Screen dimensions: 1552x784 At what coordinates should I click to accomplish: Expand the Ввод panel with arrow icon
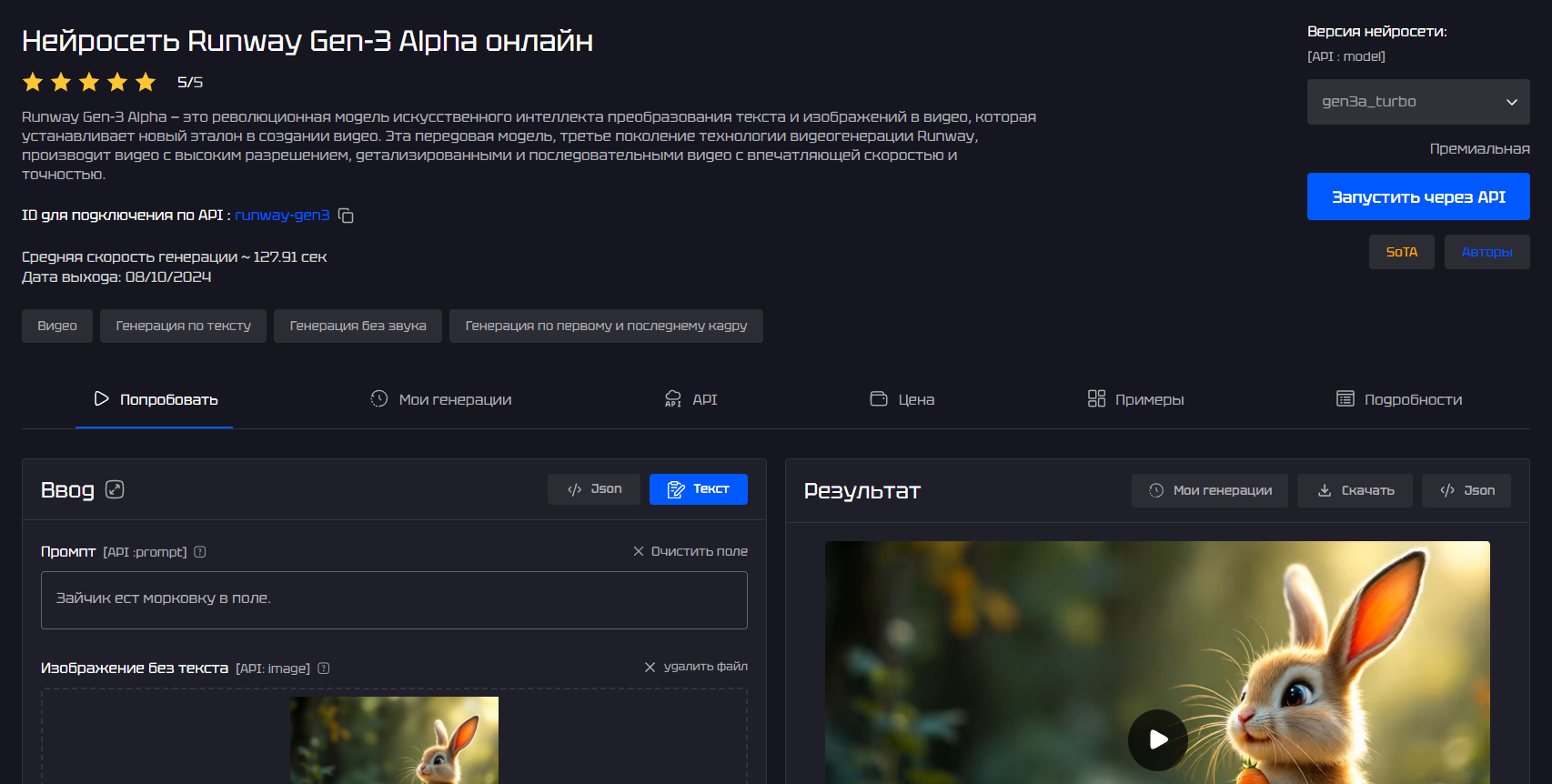[115, 489]
